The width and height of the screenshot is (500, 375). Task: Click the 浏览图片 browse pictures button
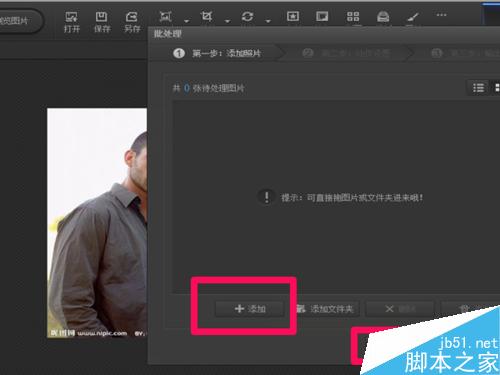click(20, 21)
